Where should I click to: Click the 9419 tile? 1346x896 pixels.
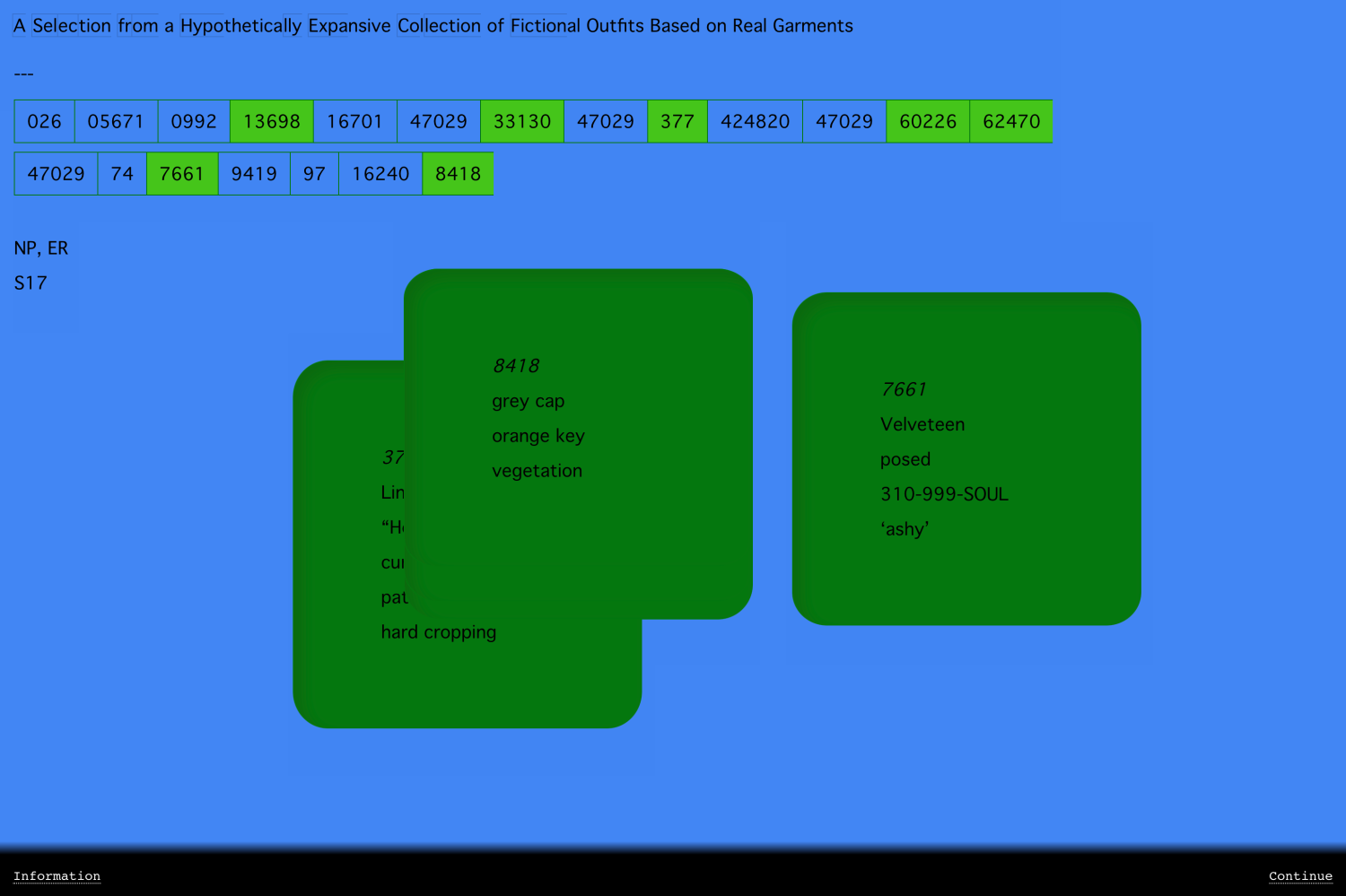(254, 173)
